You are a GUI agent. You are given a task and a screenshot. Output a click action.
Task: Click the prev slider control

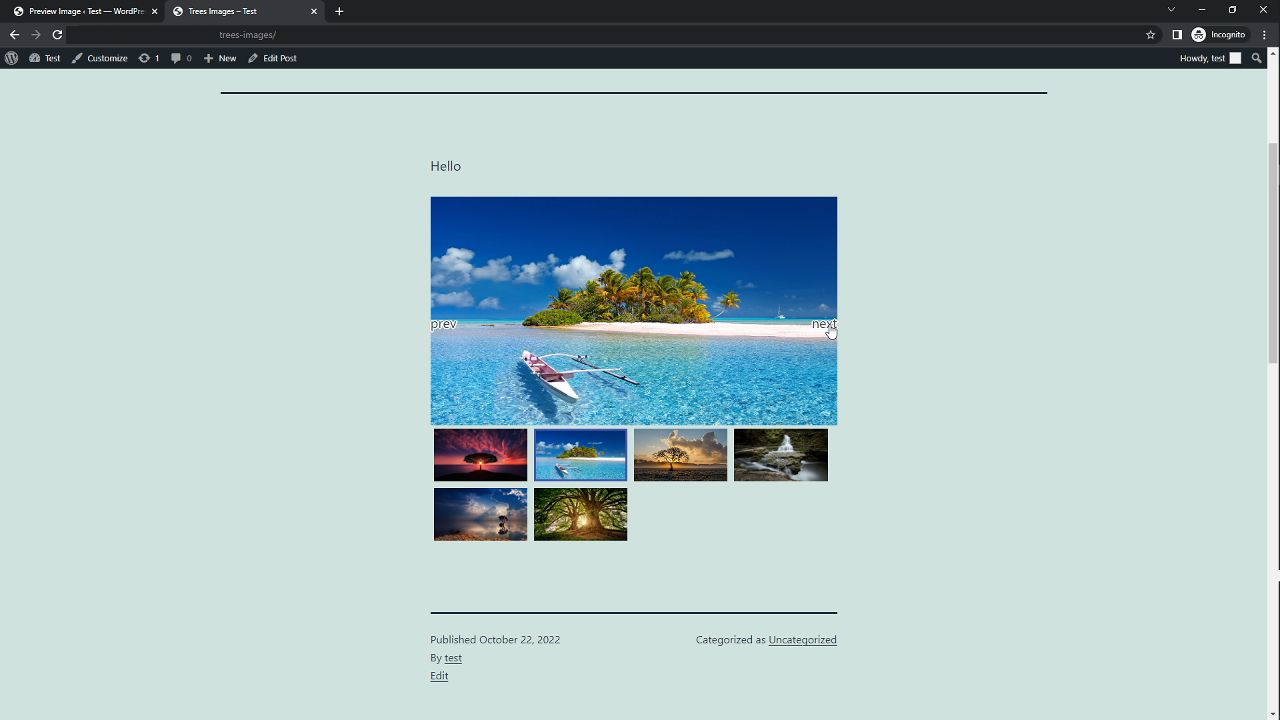tap(443, 324)
